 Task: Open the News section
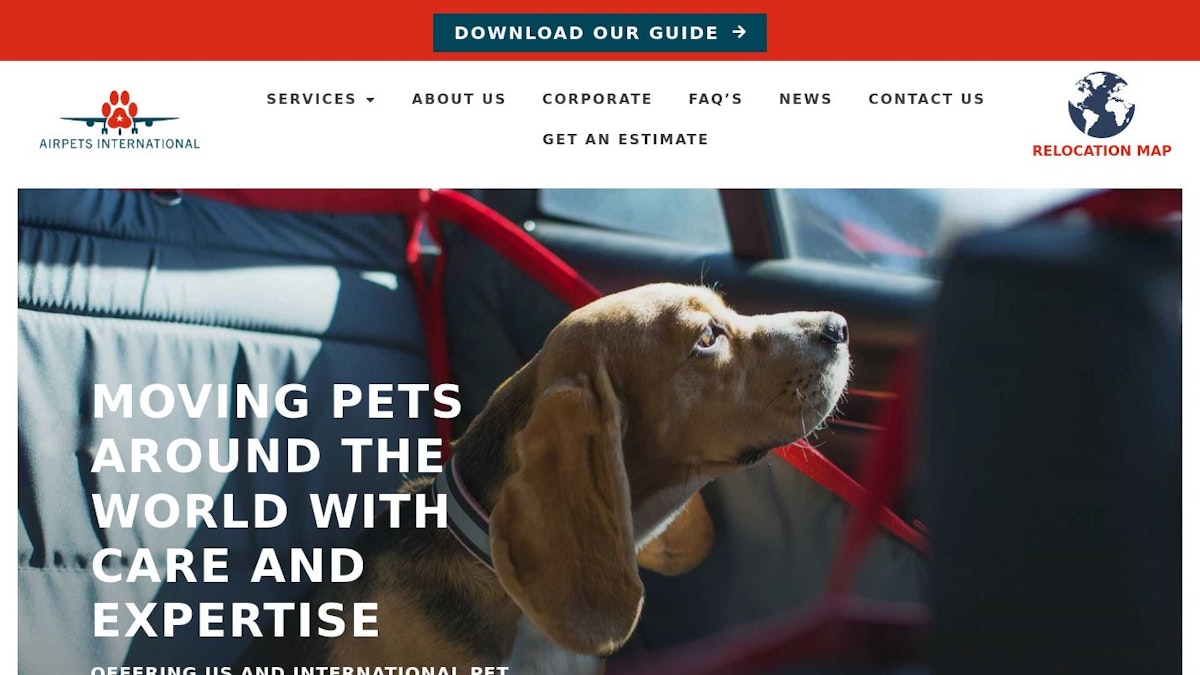[x=805, y=99]
